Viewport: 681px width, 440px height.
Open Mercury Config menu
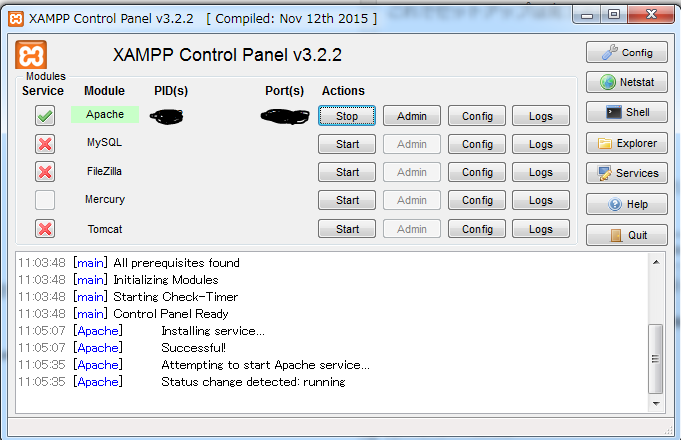point(477,200)
